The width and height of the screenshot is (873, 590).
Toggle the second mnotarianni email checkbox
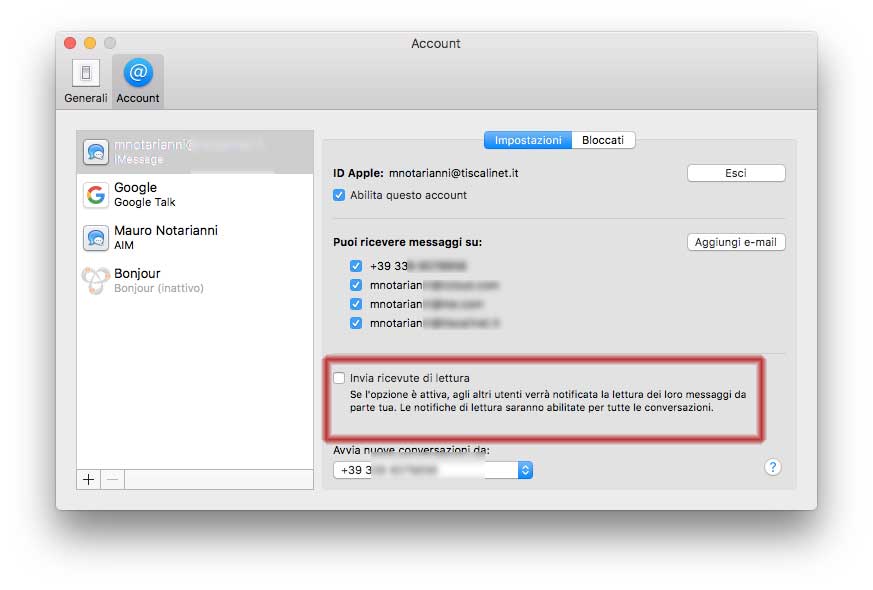coord(356,304)
